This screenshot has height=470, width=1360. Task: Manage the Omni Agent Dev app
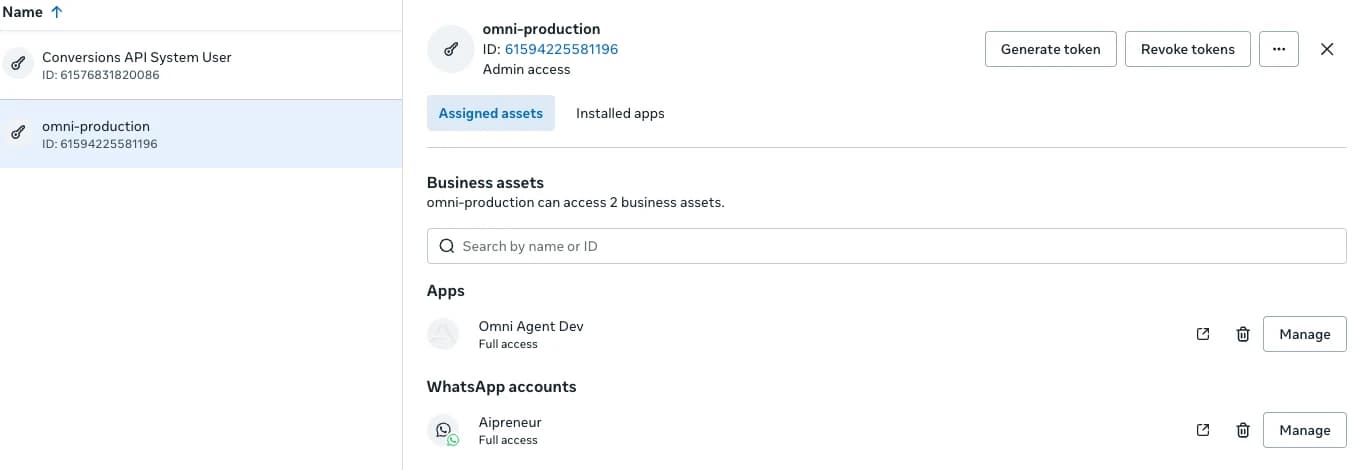pos(1305,334)
